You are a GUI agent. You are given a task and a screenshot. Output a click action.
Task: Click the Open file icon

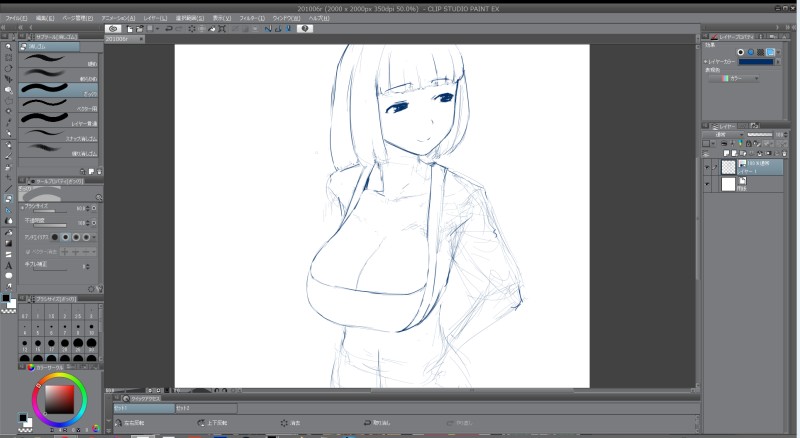139,29
